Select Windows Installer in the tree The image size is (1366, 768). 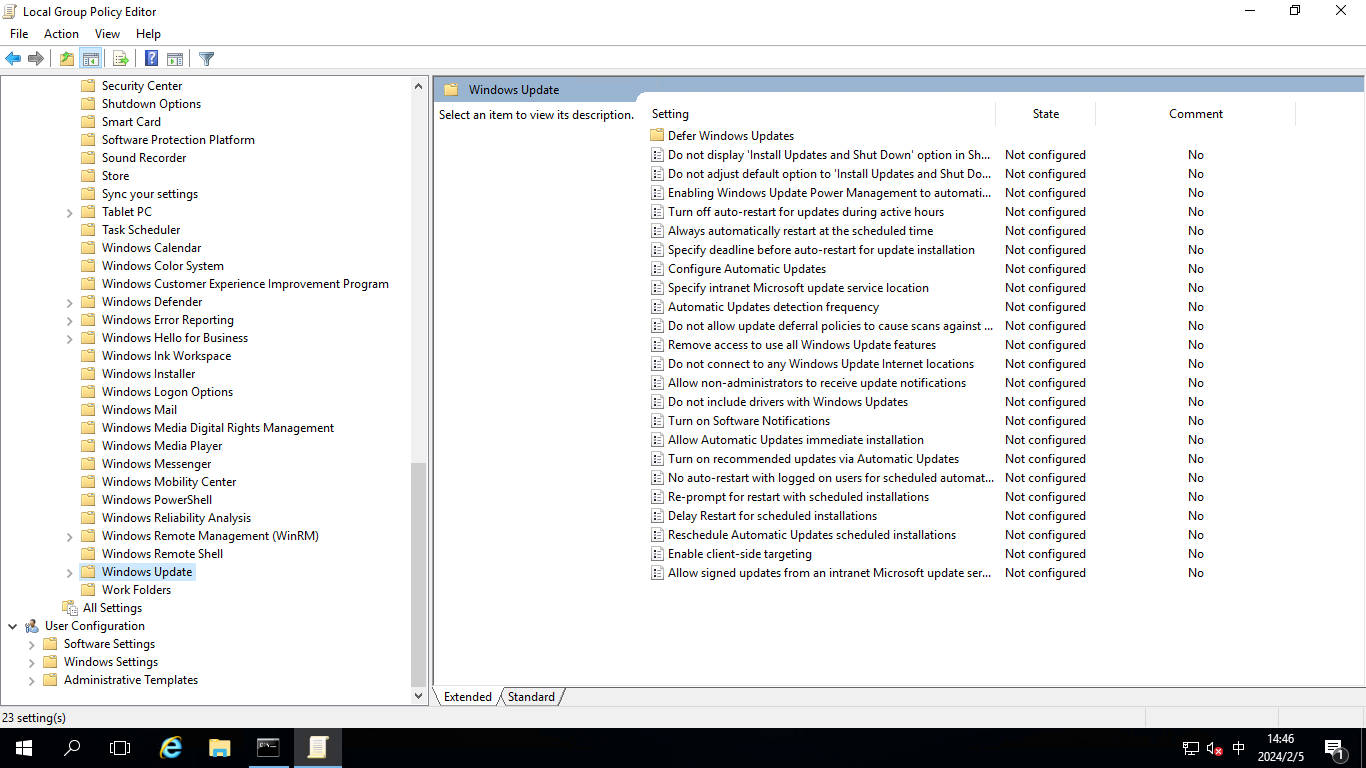(x=148, y=374)
